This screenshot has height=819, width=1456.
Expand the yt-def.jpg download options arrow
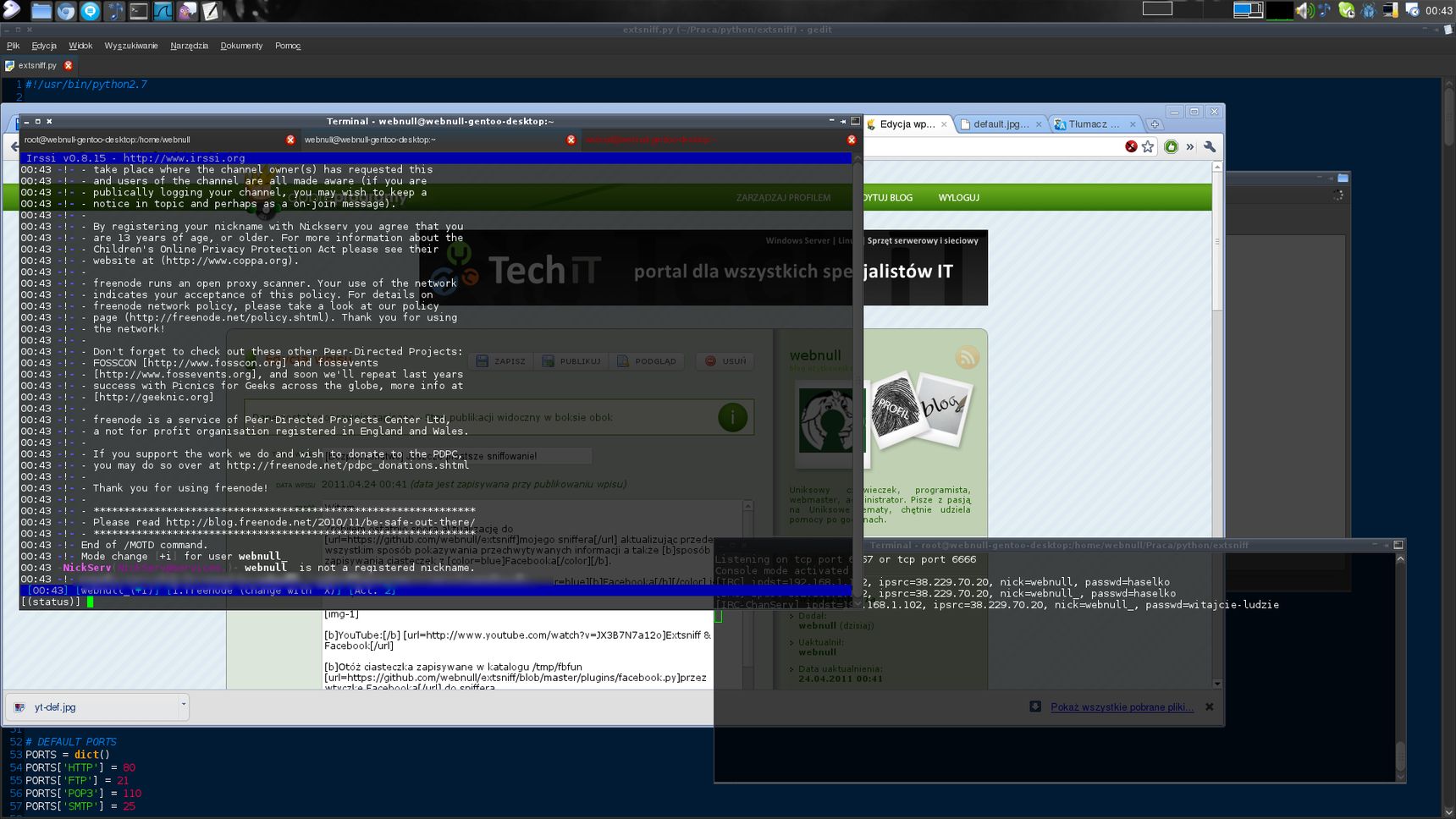coord(183,704)
